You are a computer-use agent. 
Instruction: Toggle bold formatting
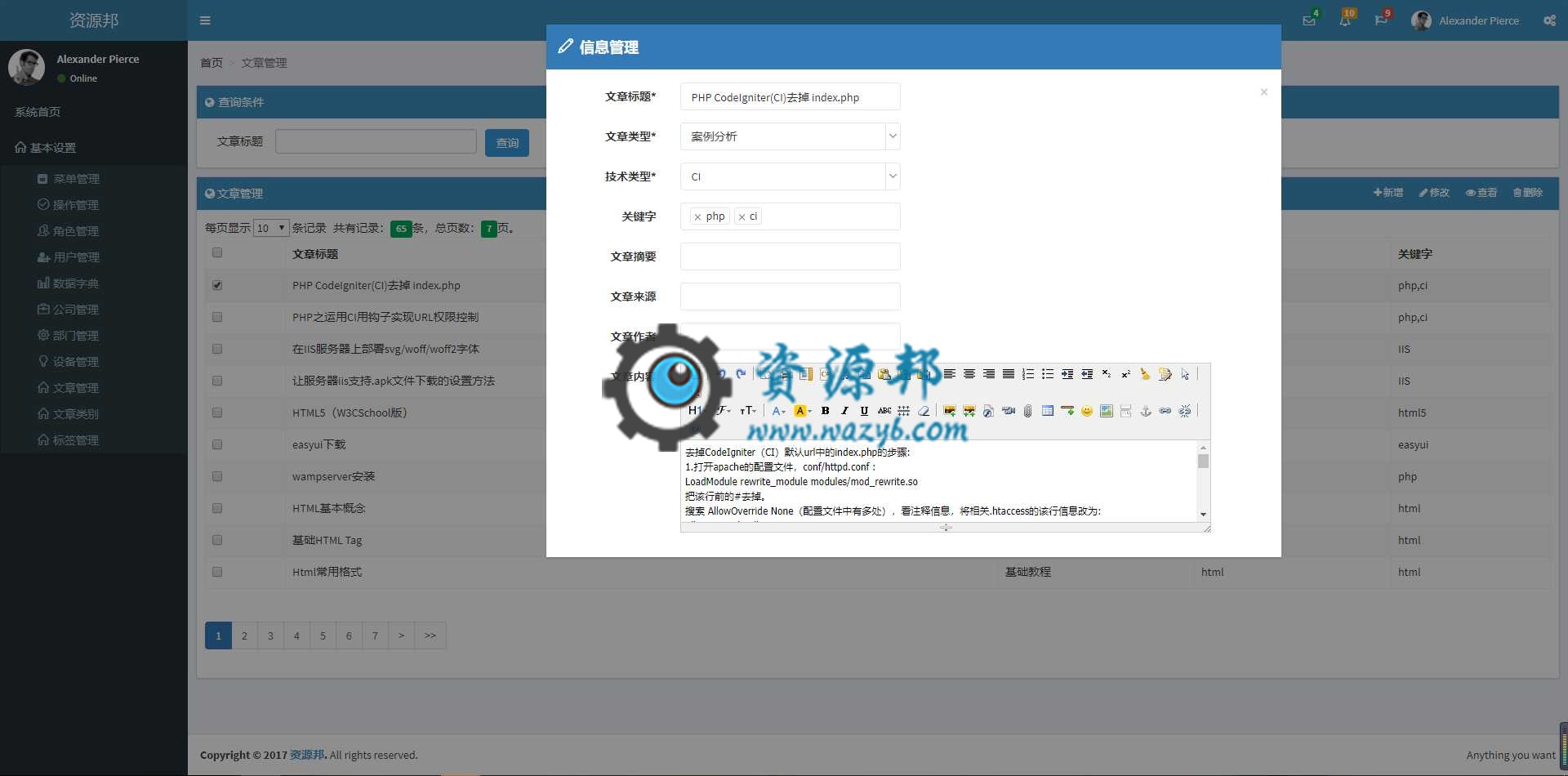point(826,411)
